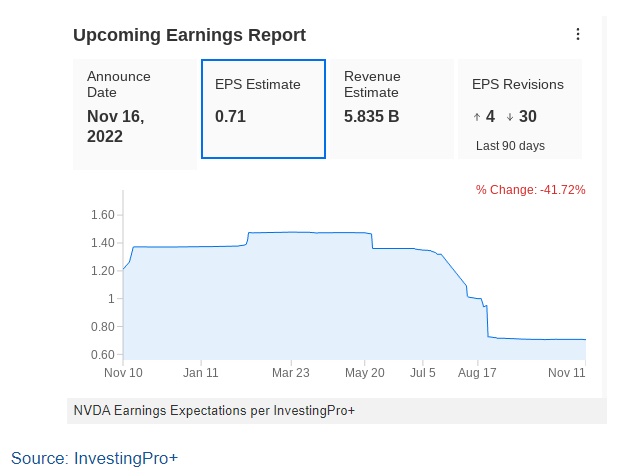Screen dimensions: 620x476
Task: Open the three-dot options menu
Action: pos(577,35)
